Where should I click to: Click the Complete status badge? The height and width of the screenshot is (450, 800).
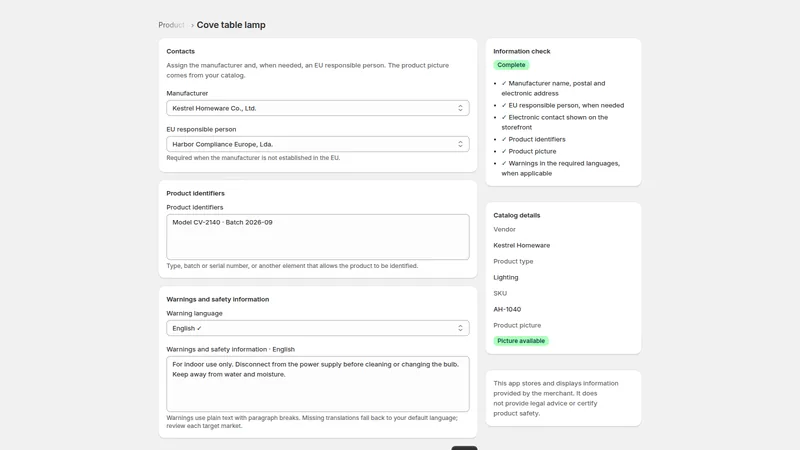click(x=511, y=65)
